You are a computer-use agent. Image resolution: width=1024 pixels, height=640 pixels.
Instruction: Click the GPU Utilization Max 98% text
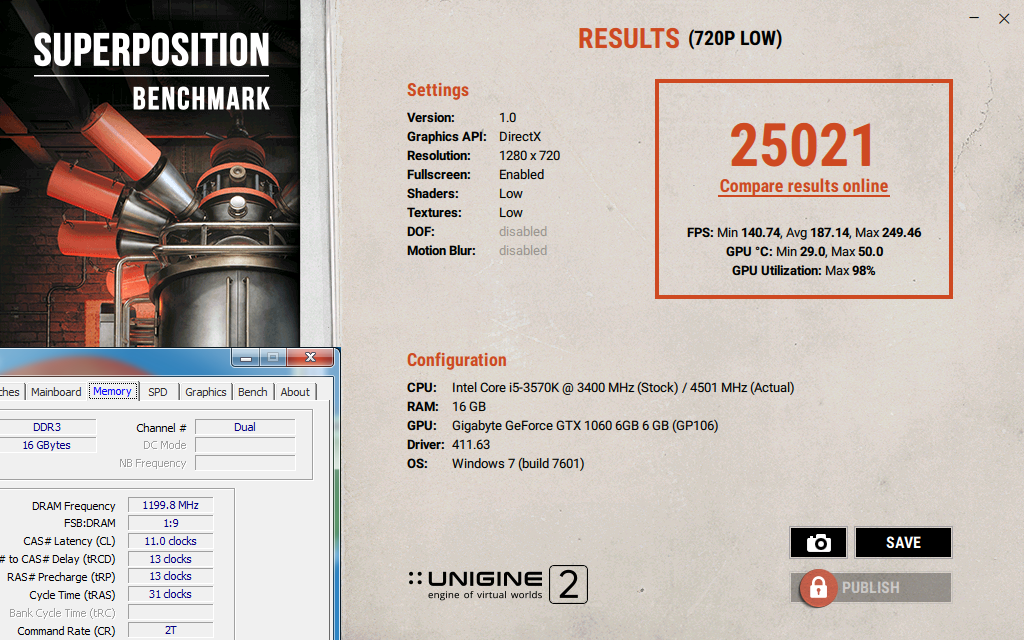803,270
